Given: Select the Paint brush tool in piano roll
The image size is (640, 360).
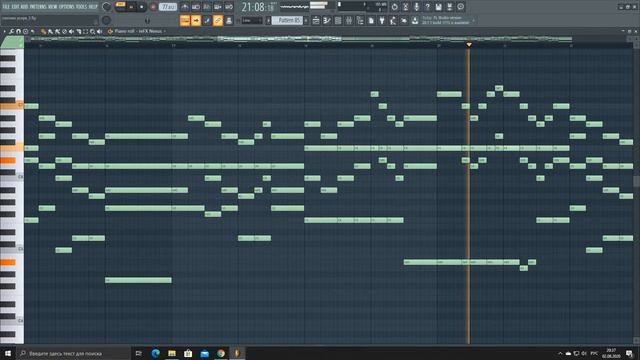Looking at the screenshot, I should click(x=49, y=31).
